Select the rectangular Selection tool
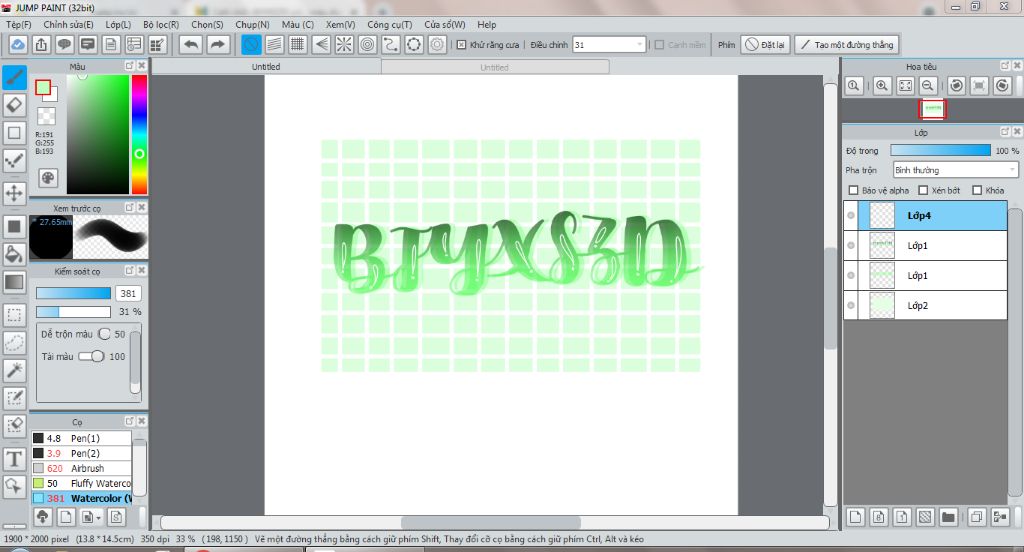 (14, 315)
